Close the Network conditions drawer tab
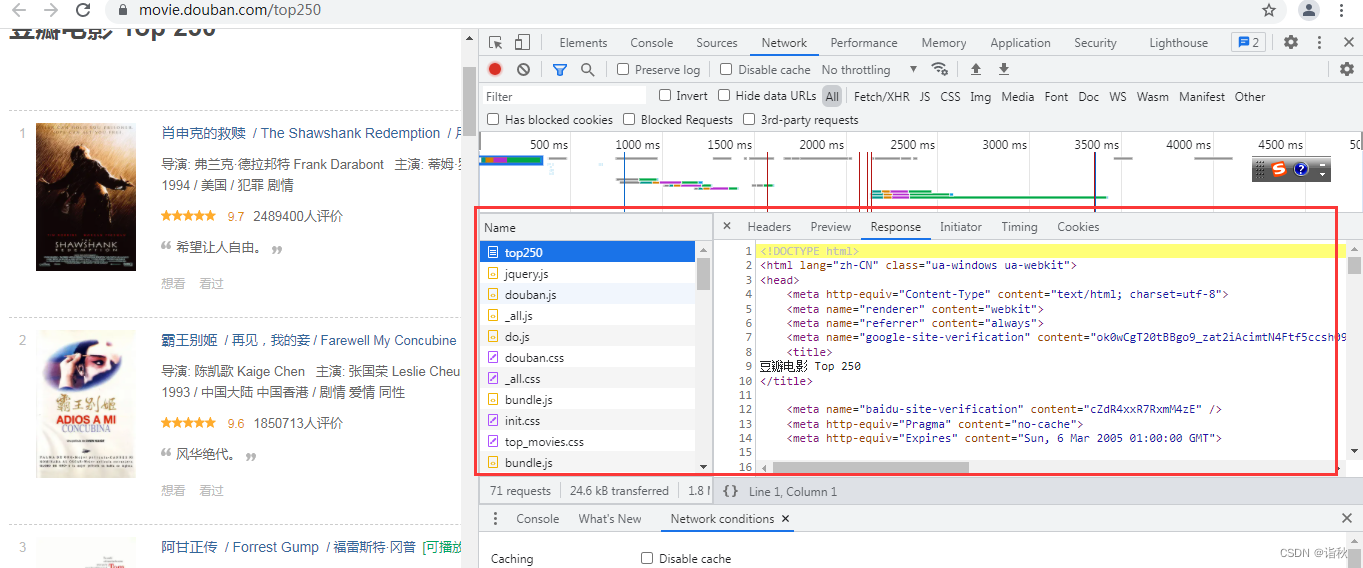 pos(785,519)
